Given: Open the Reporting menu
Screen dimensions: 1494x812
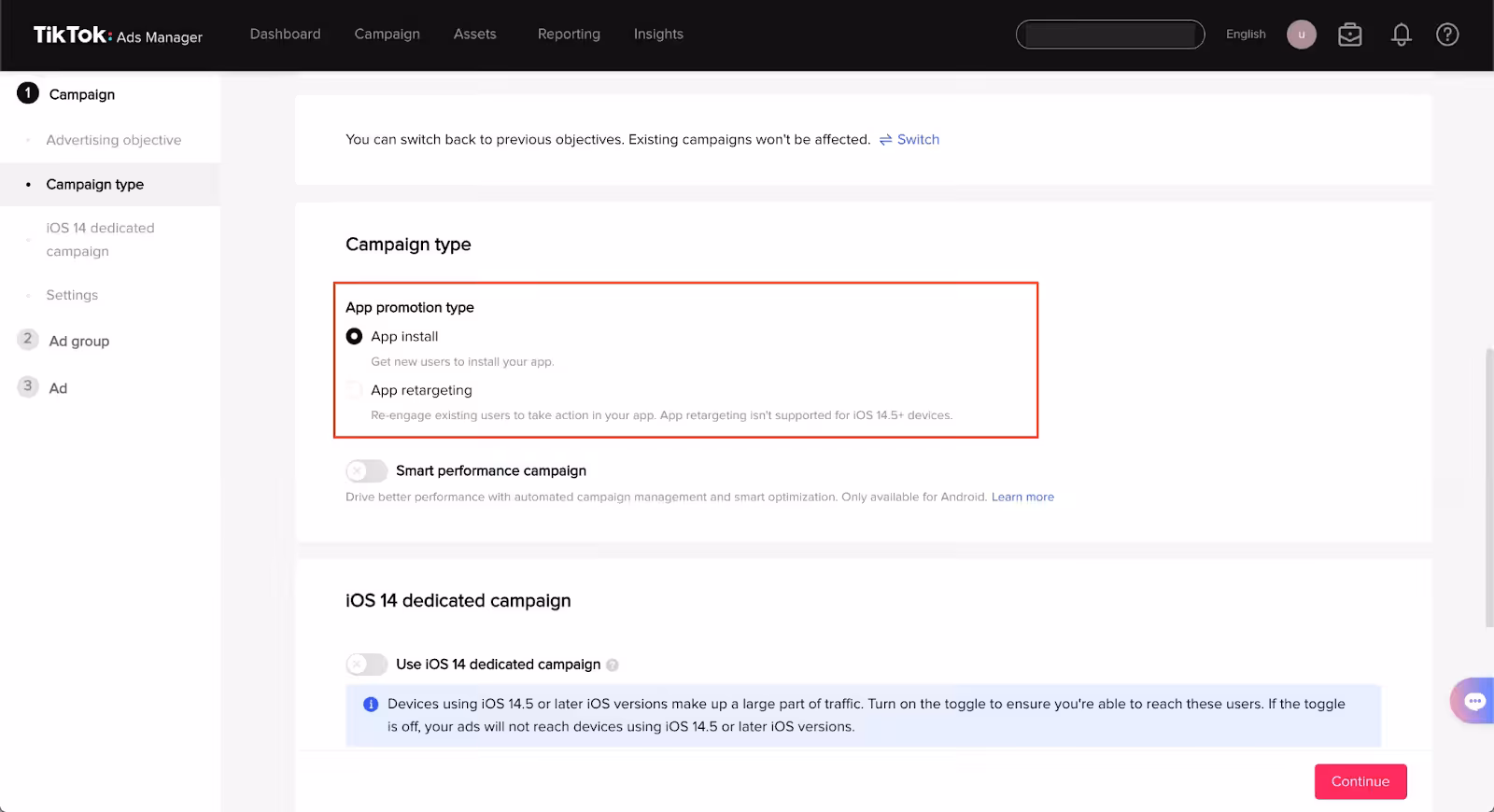Looking at the screenshot, I should pos(569,34).
